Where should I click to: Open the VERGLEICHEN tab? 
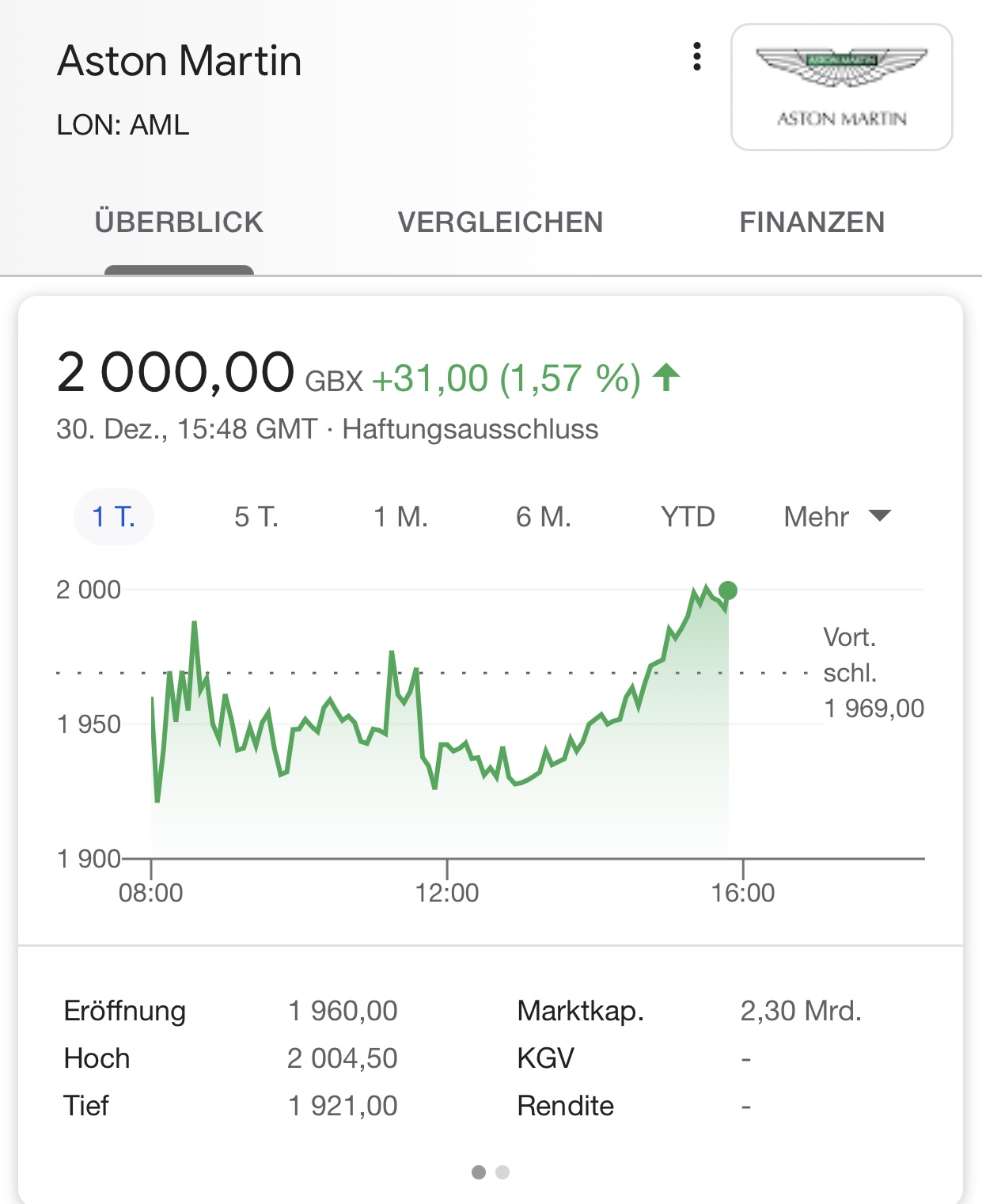(x=500, y=222)
